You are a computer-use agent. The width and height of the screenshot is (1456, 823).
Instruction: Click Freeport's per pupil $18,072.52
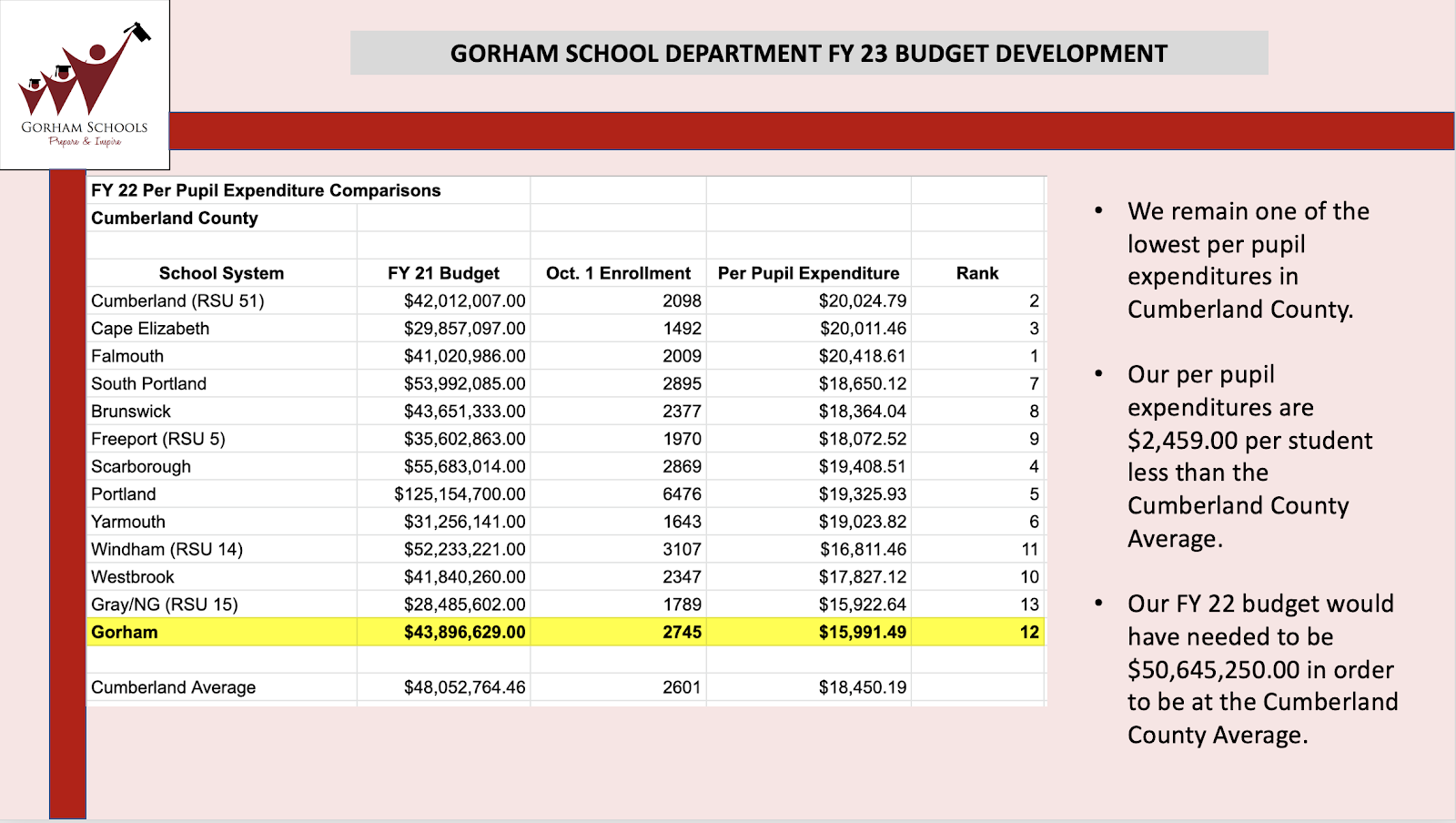pyautogui.click(x=863, y=439)
